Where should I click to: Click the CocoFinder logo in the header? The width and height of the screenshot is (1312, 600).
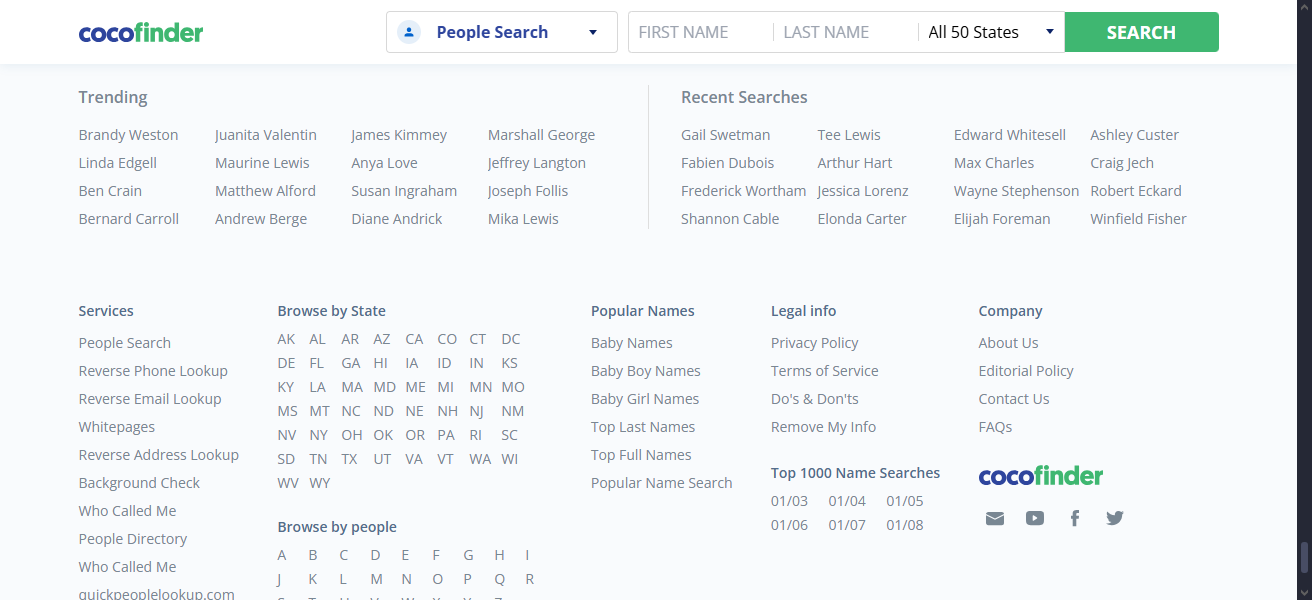(140, 32)
